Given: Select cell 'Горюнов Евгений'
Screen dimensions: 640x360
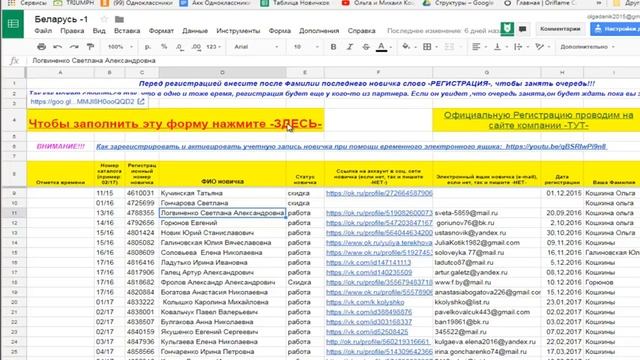Looking at the screenshot, I should (x=222, y=222).
